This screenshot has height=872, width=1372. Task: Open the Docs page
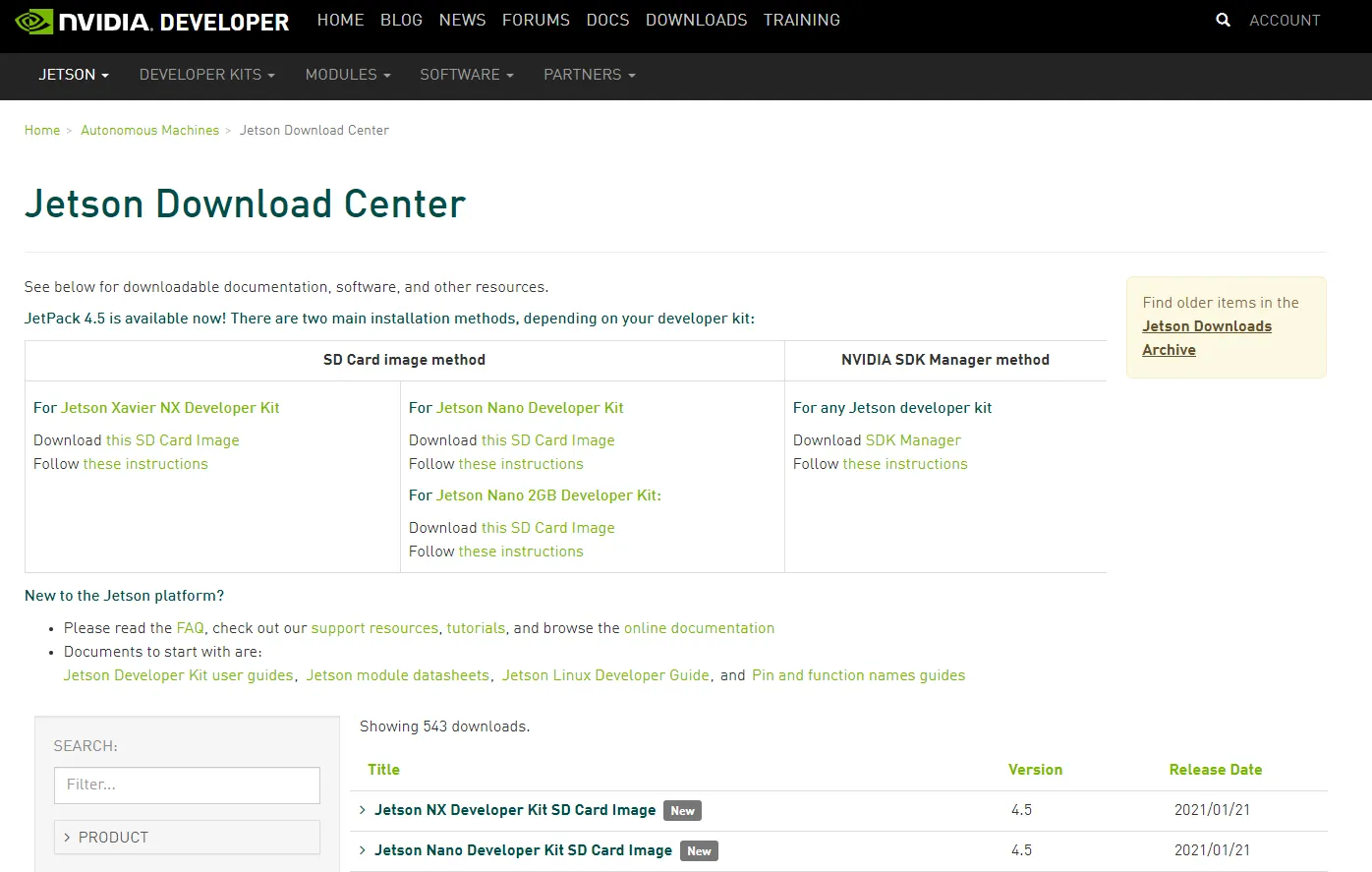607,20
